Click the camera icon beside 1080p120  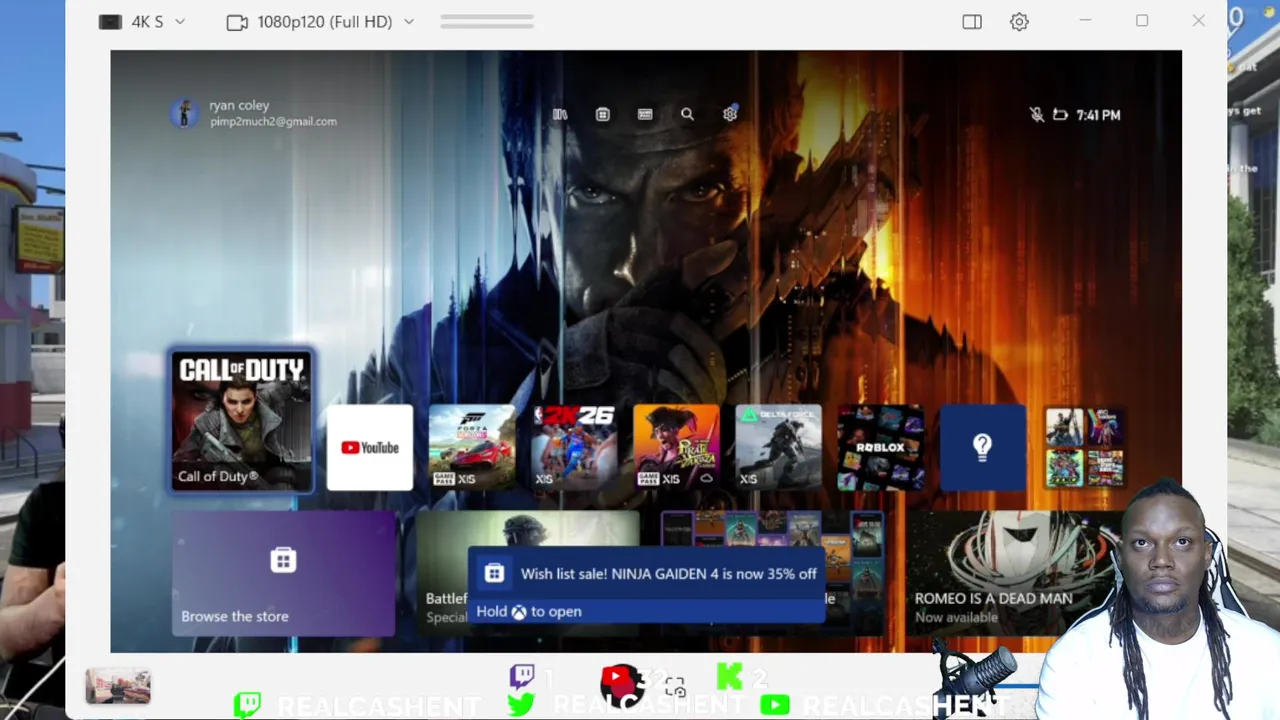[x=237, y=22]
